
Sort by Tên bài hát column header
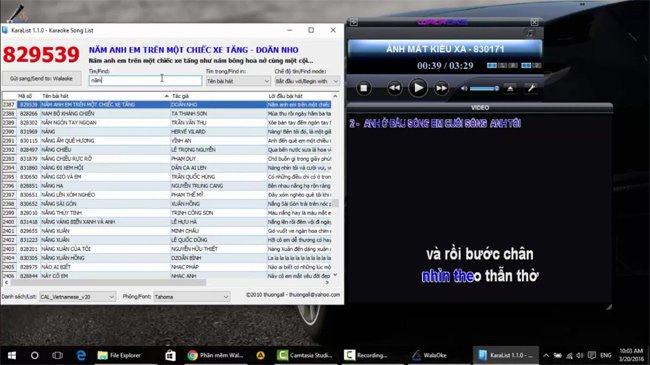click(x=105, y=96)
